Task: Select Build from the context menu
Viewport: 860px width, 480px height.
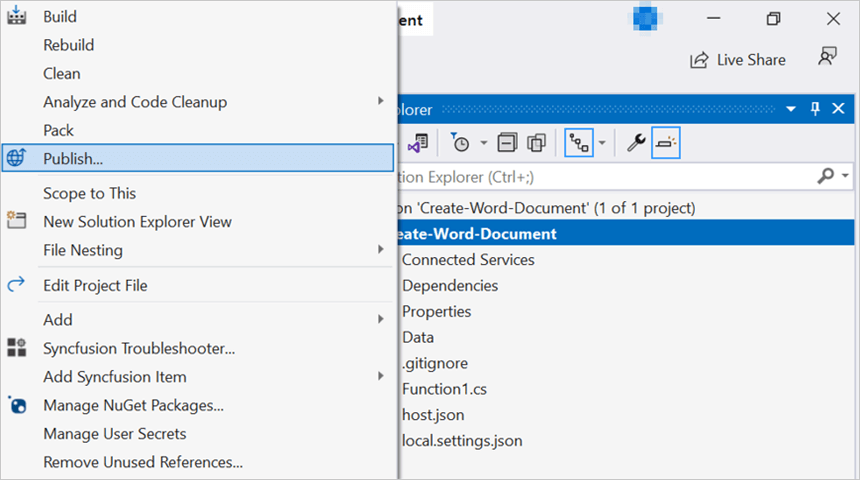Action: 60,16
